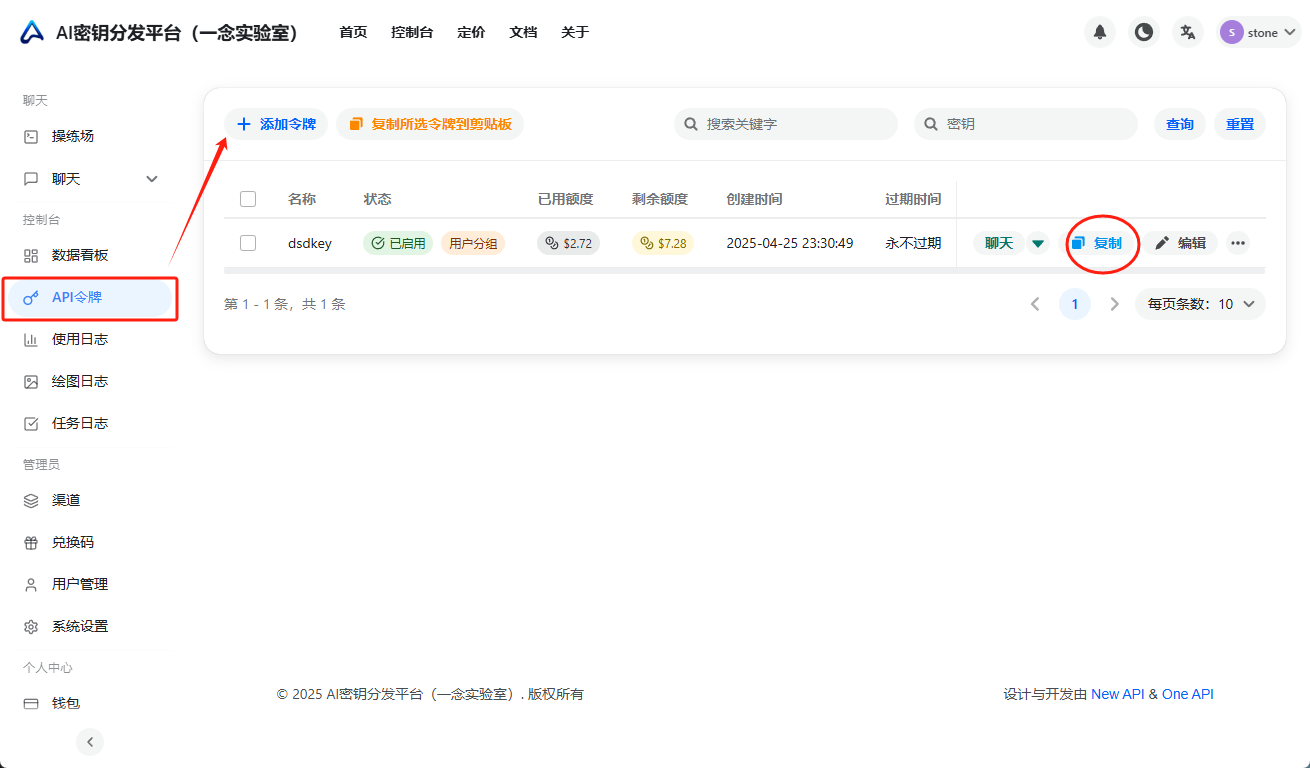Click the dsdkey token name
Viewport: 1310px width, 768px height.
(310, 243)
